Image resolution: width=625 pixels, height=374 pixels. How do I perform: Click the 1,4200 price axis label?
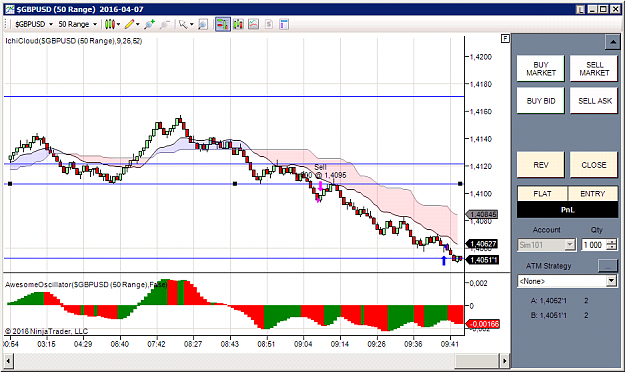(480, 57)
